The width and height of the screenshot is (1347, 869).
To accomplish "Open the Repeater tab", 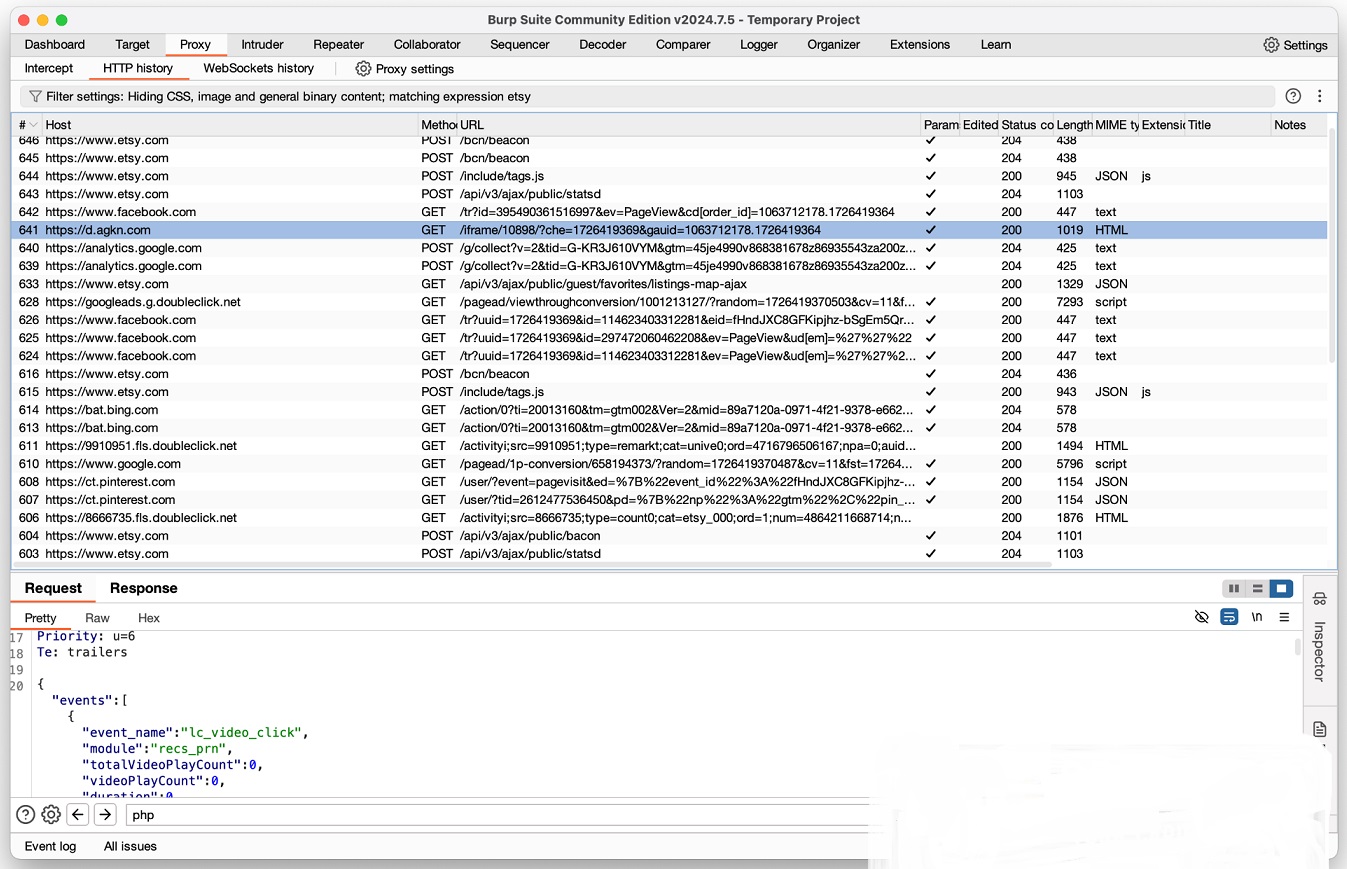I will pyautogui.click(x=338, y=45).
